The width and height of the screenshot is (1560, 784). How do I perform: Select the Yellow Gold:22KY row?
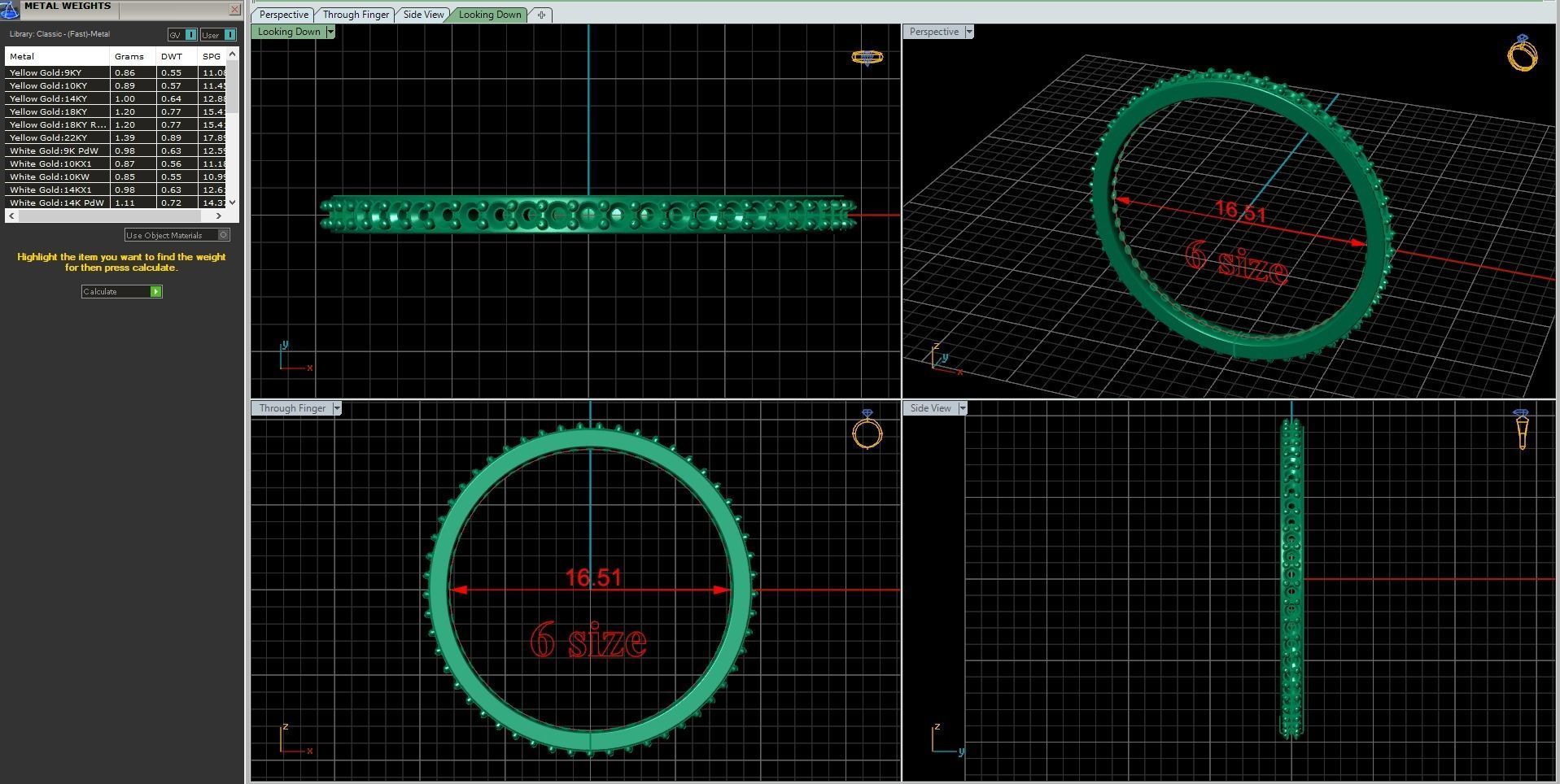point(116,137)
